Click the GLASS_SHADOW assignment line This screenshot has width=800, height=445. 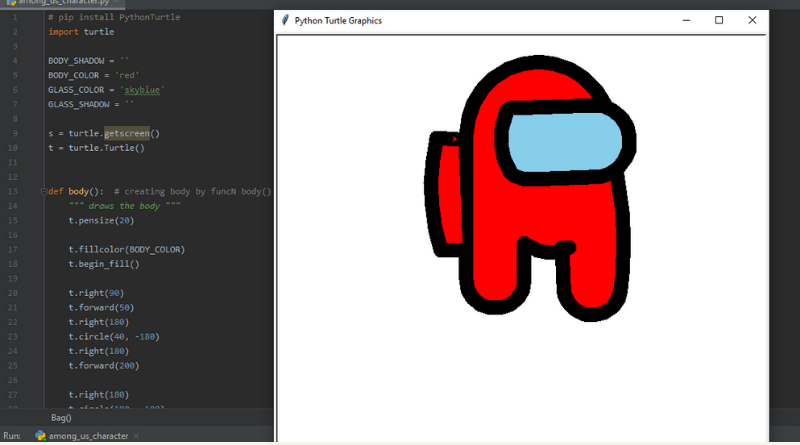click(91, 105)
